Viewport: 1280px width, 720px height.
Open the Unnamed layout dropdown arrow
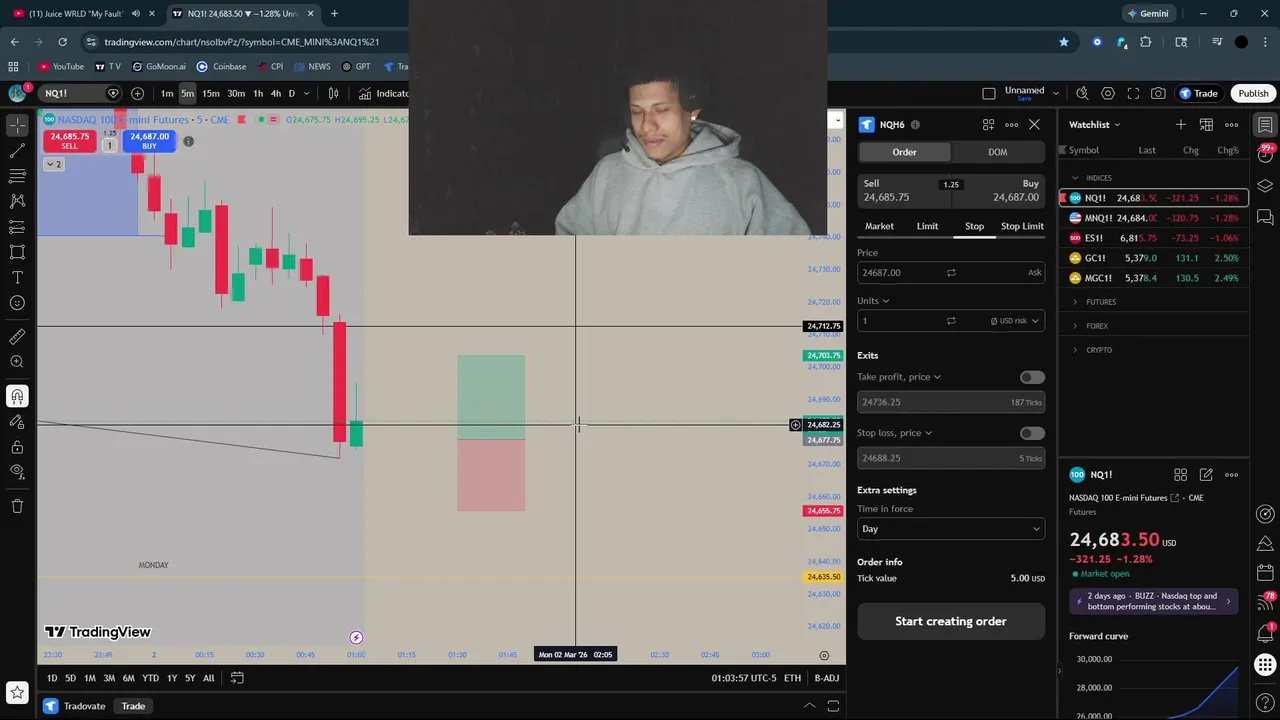[x=1055, y=93]
